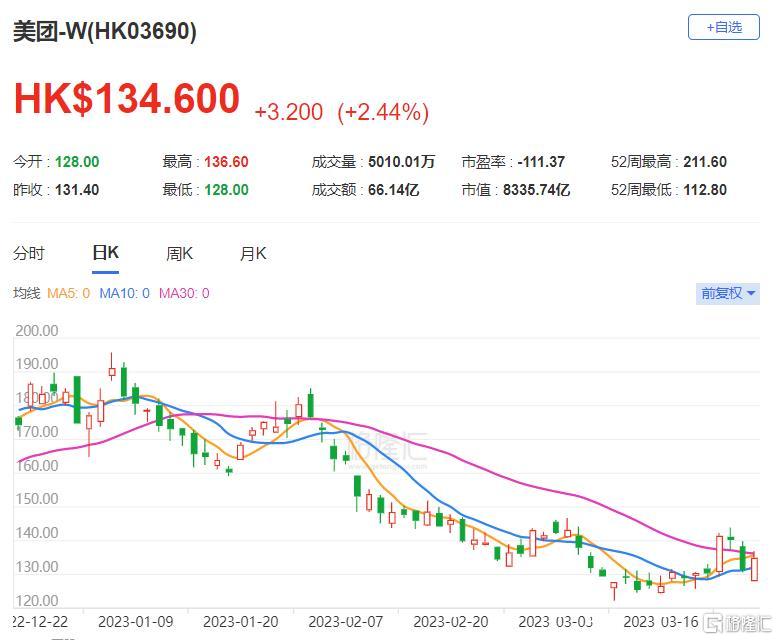The image size is (778, 640).
Task: Click 昨收 previous close 131.40
Action: 77,190
